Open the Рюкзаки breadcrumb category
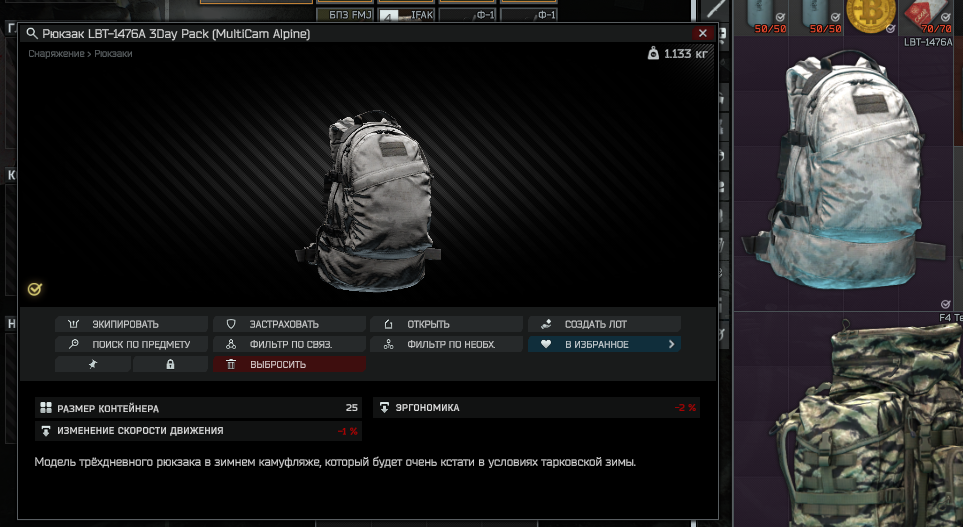The width and height of the screenshot is (963, 527). point(113,53)
